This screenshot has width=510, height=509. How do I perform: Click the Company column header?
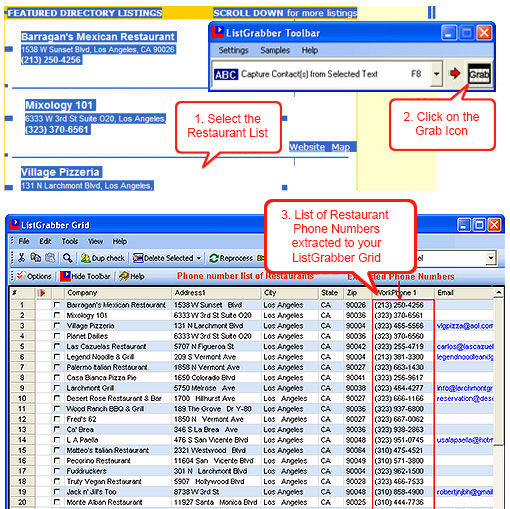pos(118,293)
